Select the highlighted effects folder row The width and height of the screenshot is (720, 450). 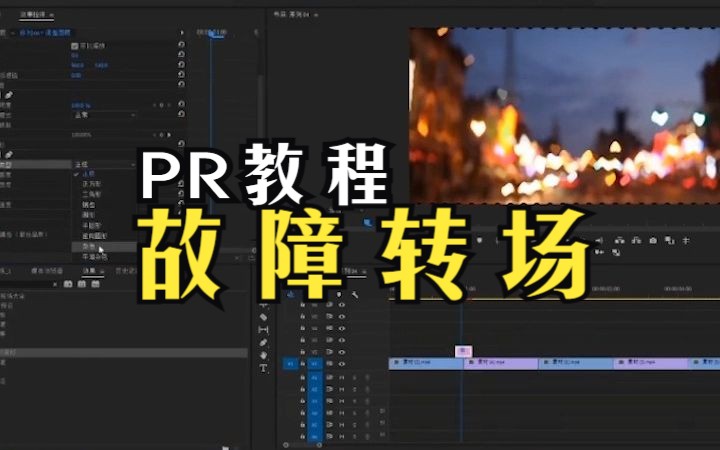pyautogui.click(x=124, y=353)
